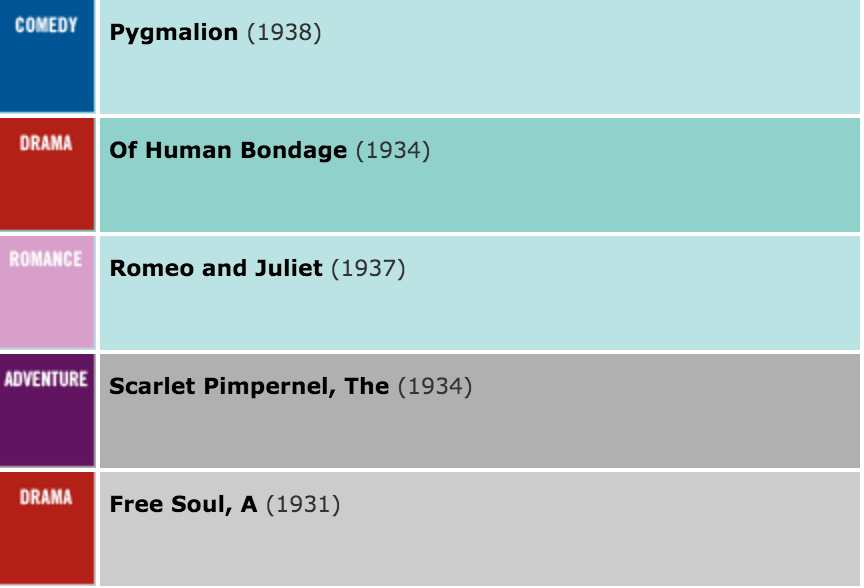This screenshot has width=864, height=588.
Task: Click the year (1937) after Romeo and Juliet
Action: pyautogui.click(x=368, y=269)
